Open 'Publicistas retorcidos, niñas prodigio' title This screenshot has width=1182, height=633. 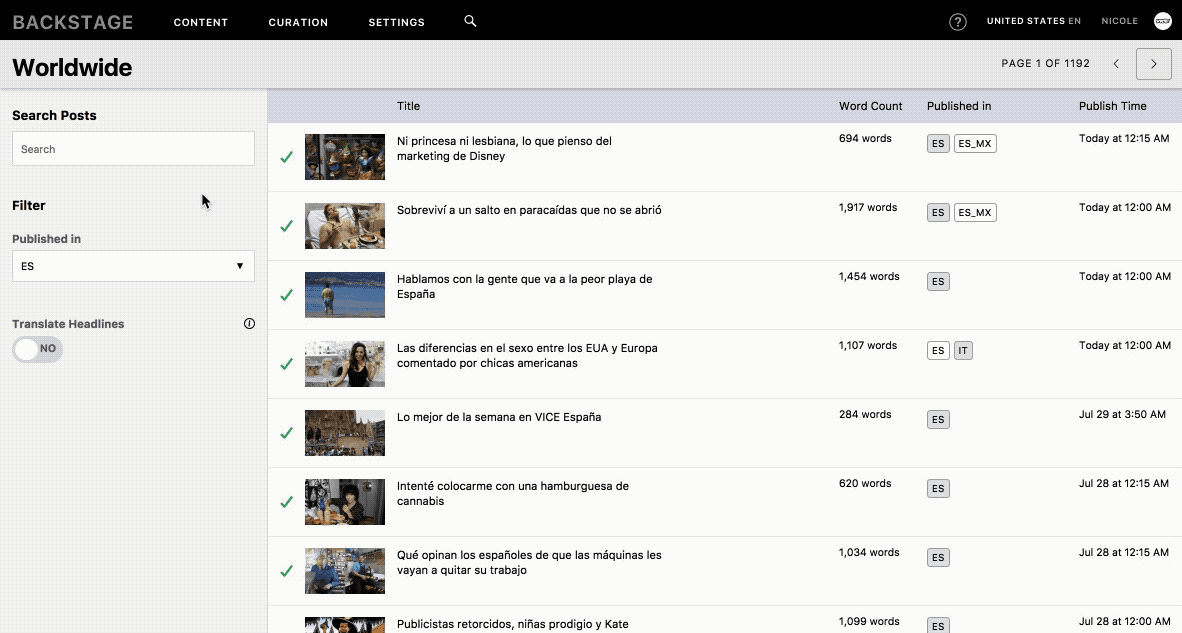[513, 624]
